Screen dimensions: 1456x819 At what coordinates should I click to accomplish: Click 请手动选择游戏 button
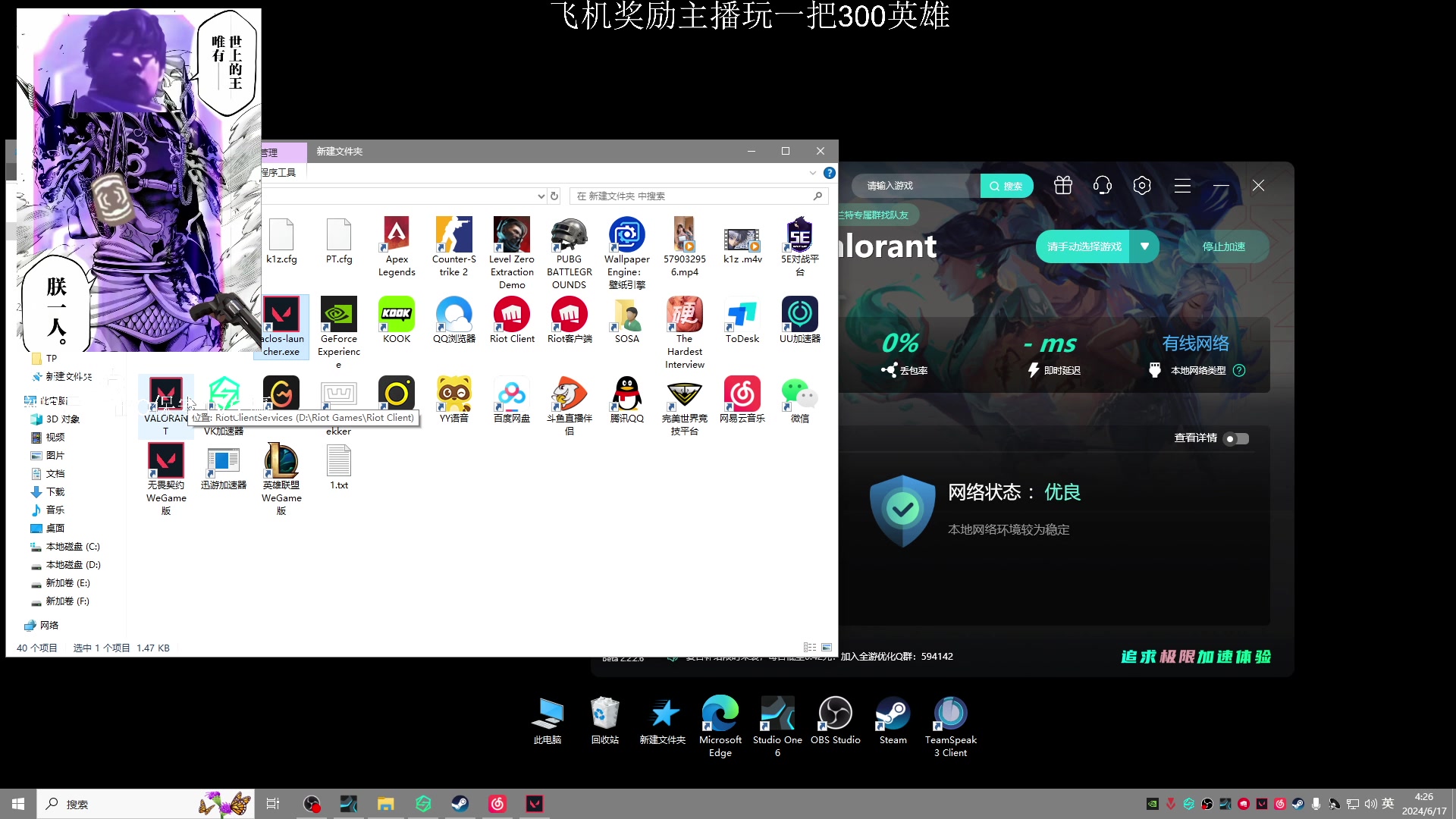pos(1084,246)
